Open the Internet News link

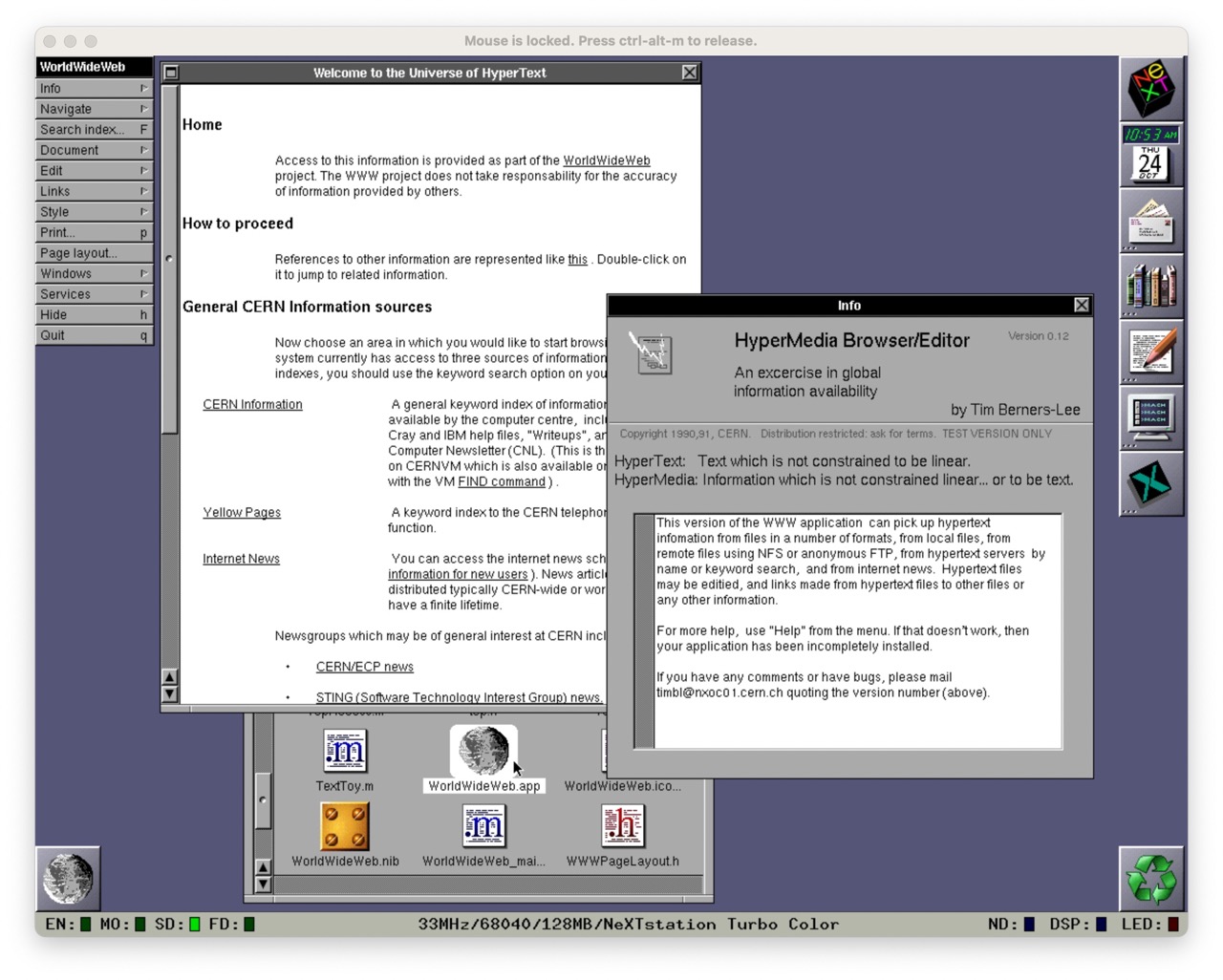point(241,559)
